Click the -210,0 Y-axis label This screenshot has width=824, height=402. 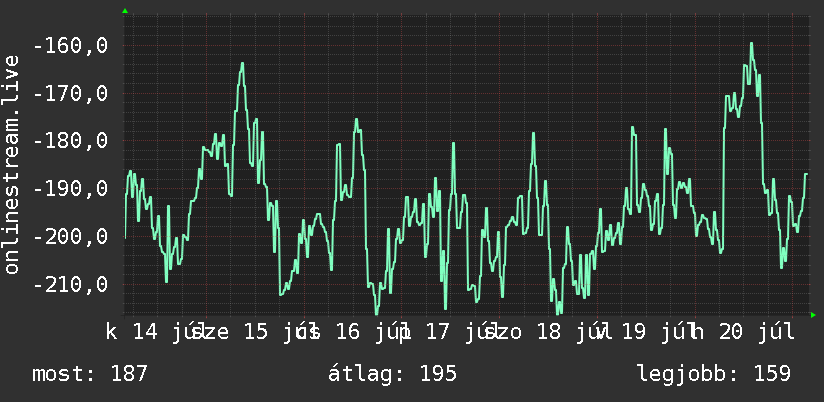pyautogui.click(x=70, y=284)
